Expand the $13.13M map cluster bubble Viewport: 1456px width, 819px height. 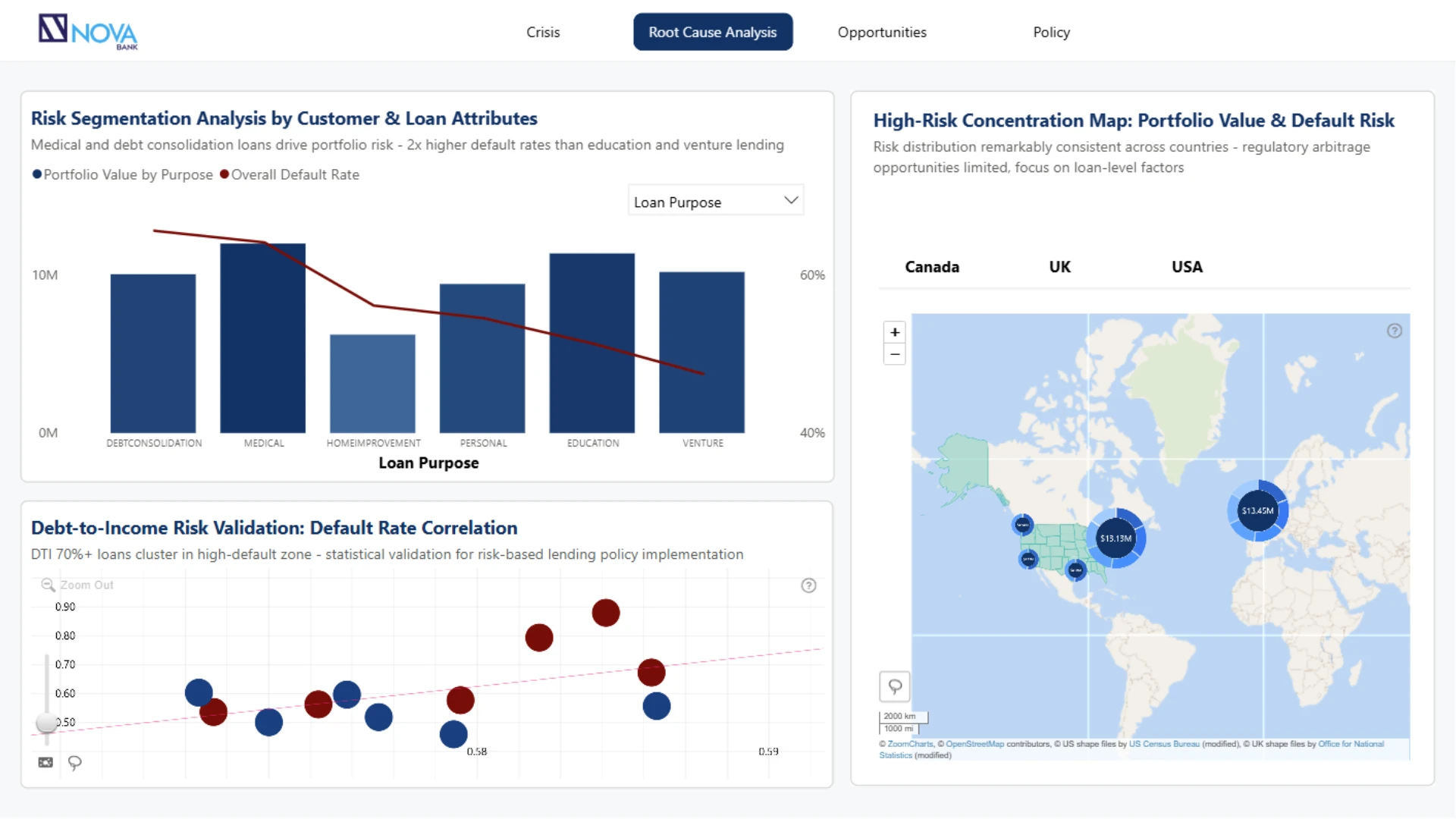(x=1116, y=538)
